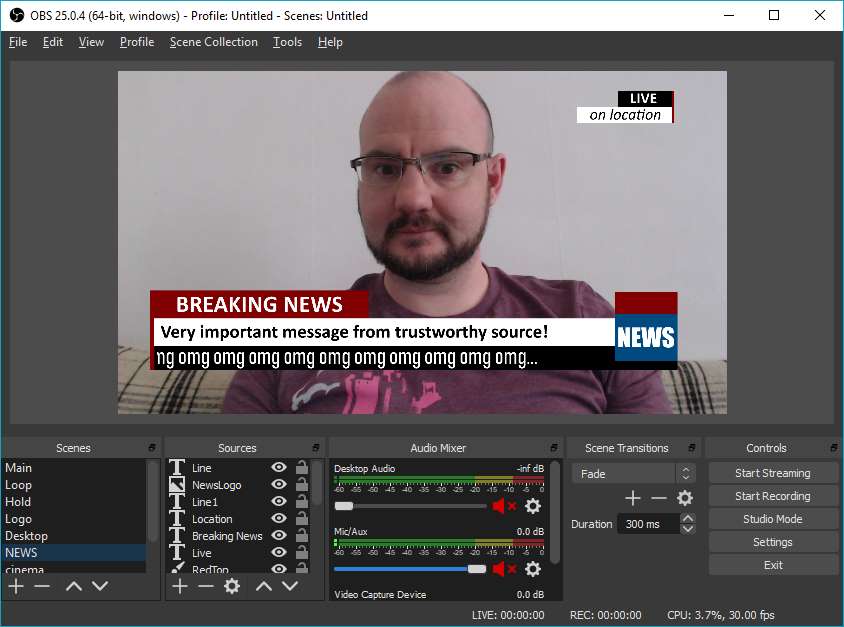The height and width of the screenshot is (627, 844).
Task: Open the View menu
Action: (91, 42)
